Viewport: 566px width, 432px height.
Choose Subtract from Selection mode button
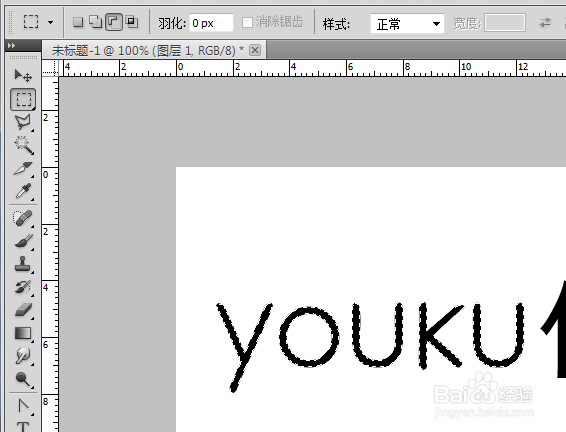coord(114,22)
